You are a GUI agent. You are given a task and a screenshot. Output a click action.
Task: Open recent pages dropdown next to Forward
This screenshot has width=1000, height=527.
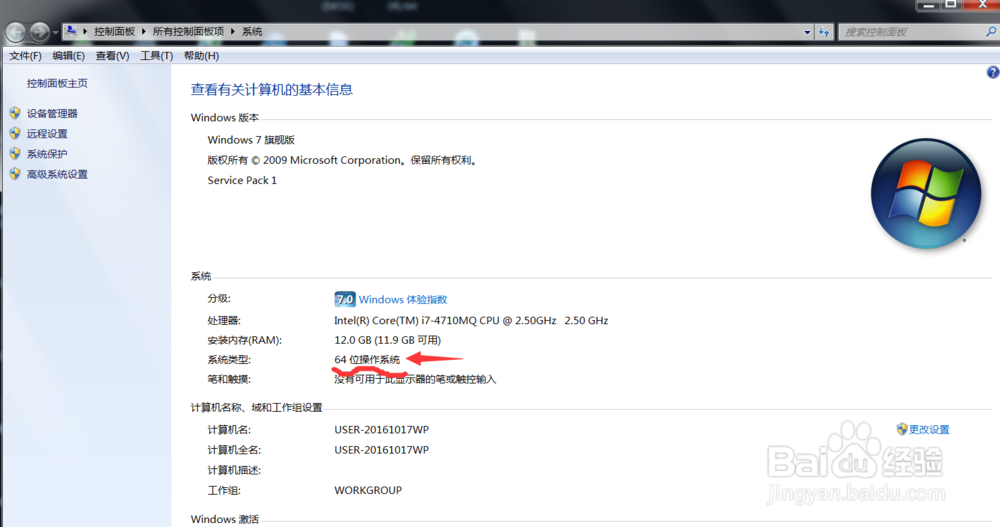(55, 32)
